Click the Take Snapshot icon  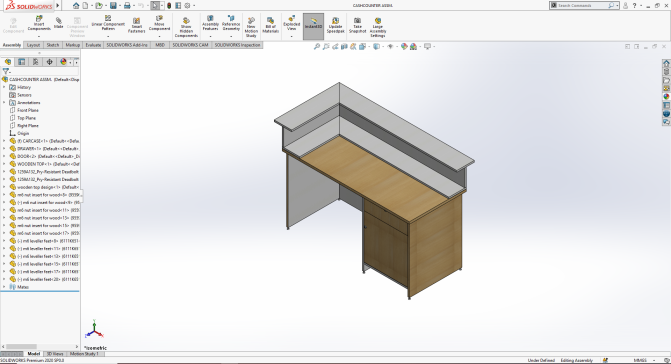pyautogui.click(x=357, y=25)
